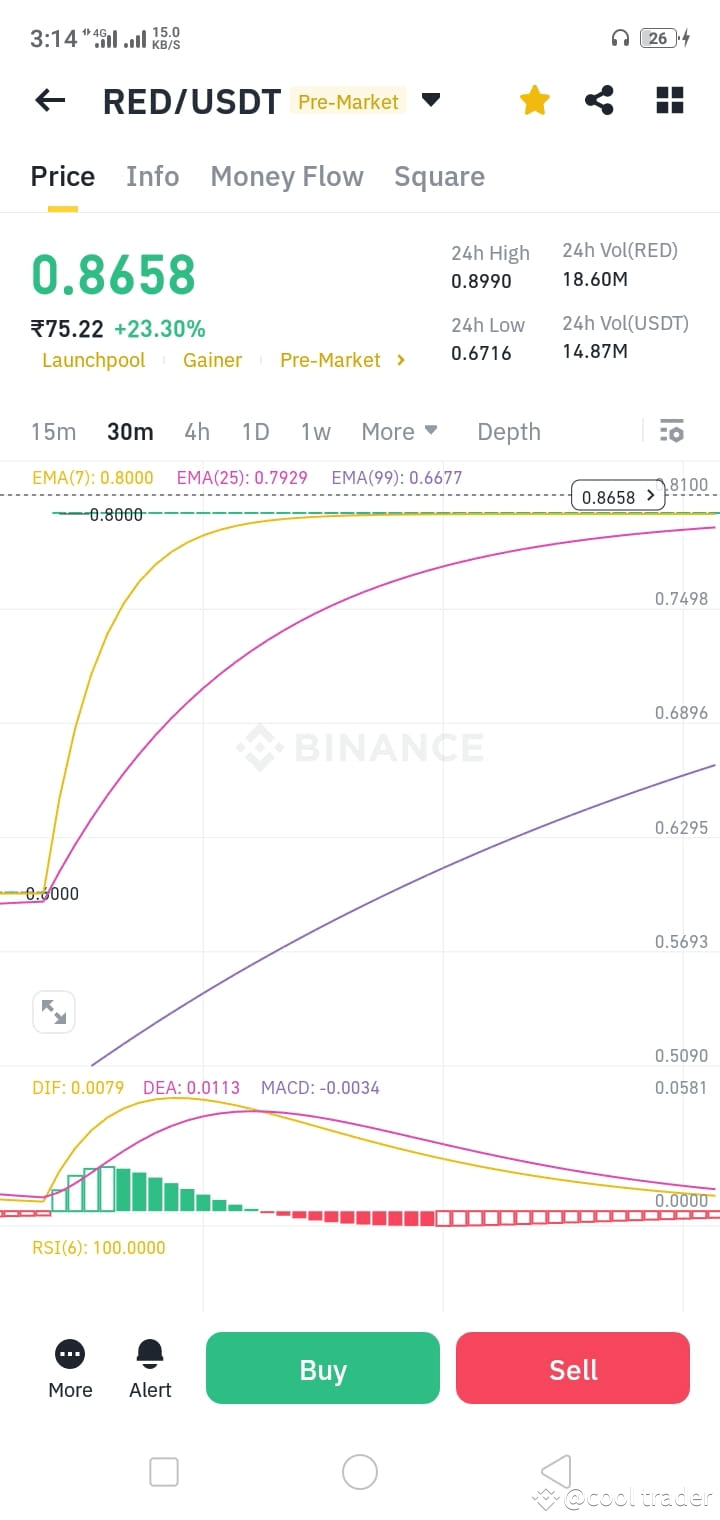Switch to the Info tab
720x1520 pixels.
pyautogui.click(x=153, y=177)
